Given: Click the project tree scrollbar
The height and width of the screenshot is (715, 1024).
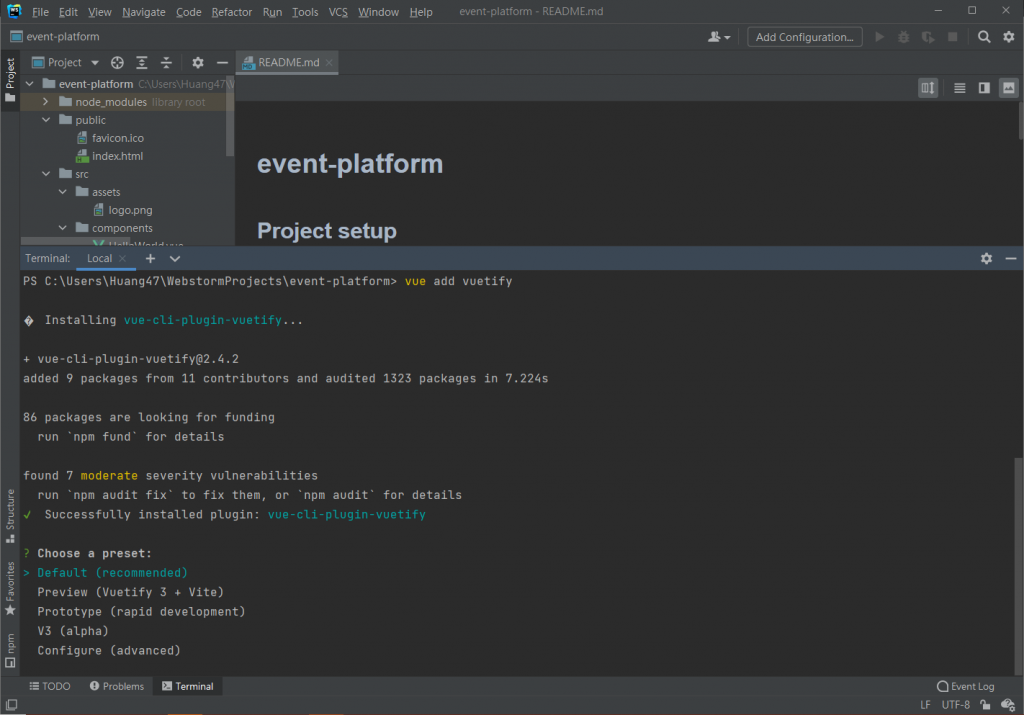Looking at the screenshot, I should [x=230, y=116].
